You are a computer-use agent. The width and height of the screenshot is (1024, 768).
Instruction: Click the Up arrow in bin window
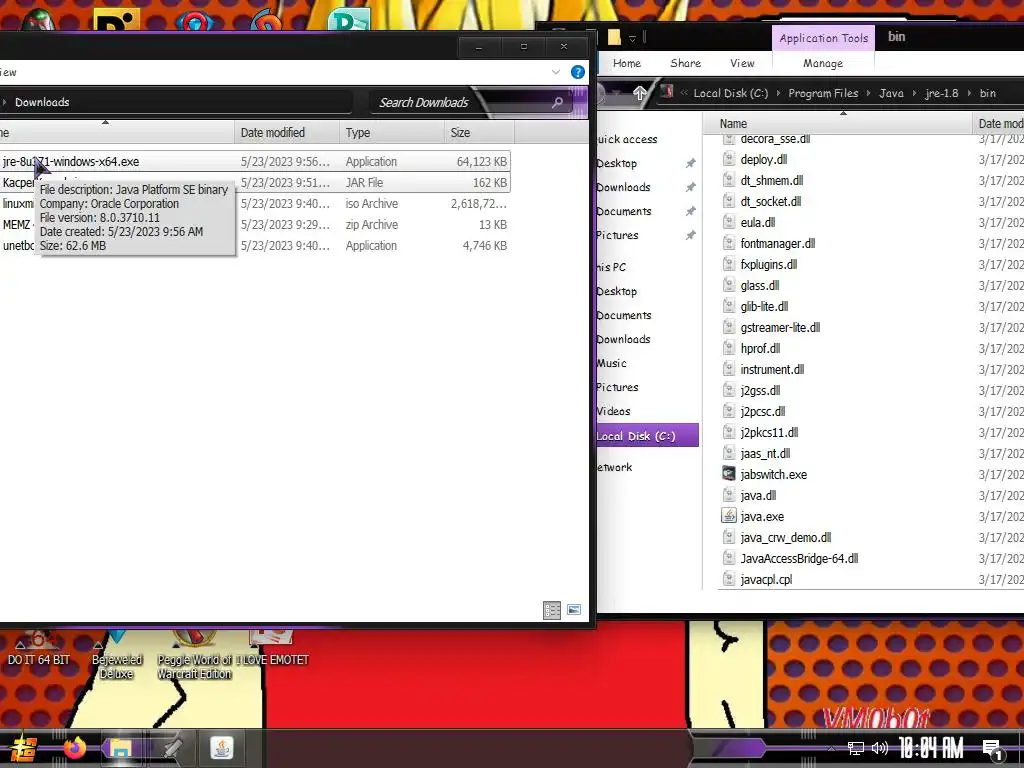click(639, 93)
